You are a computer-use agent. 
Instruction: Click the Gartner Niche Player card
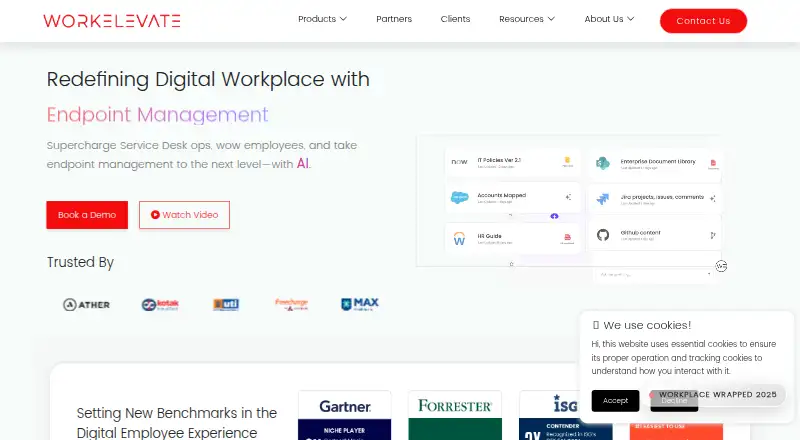click(x=345, y=415)
